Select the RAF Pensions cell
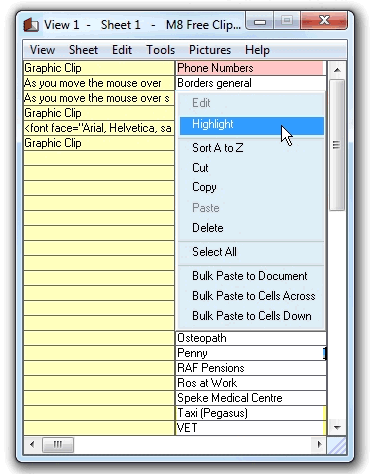 (250, 368)
